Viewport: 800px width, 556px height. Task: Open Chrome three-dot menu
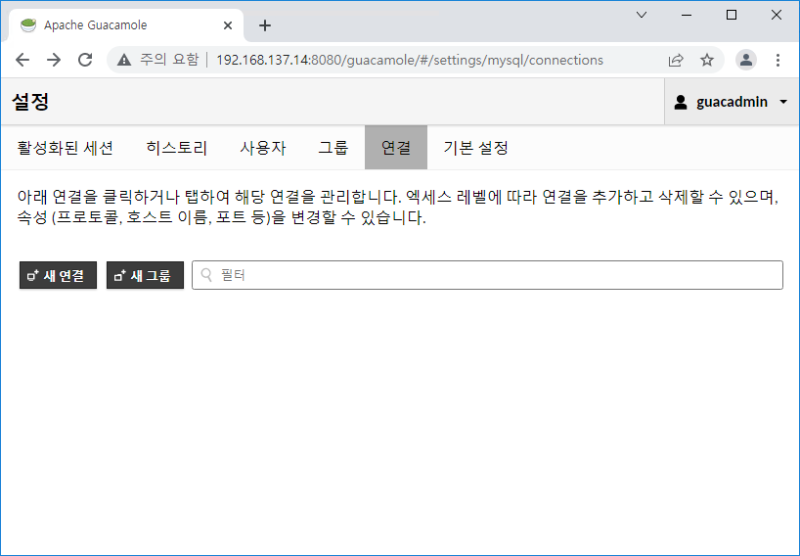[778, 60]
